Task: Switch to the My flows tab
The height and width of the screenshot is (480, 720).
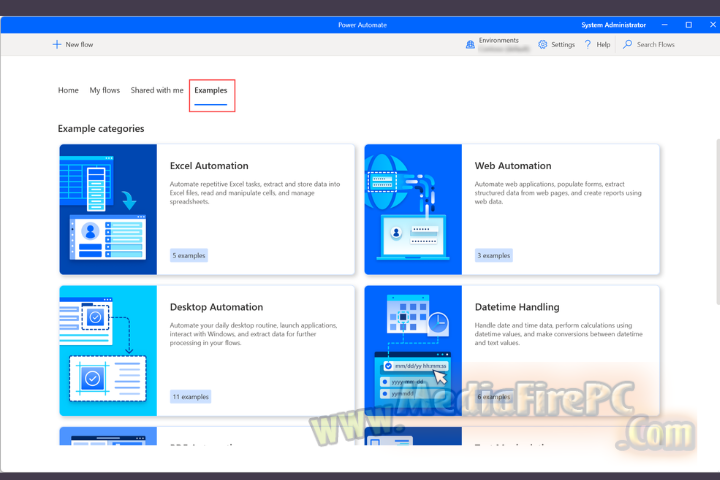Action: pos(105,90)
